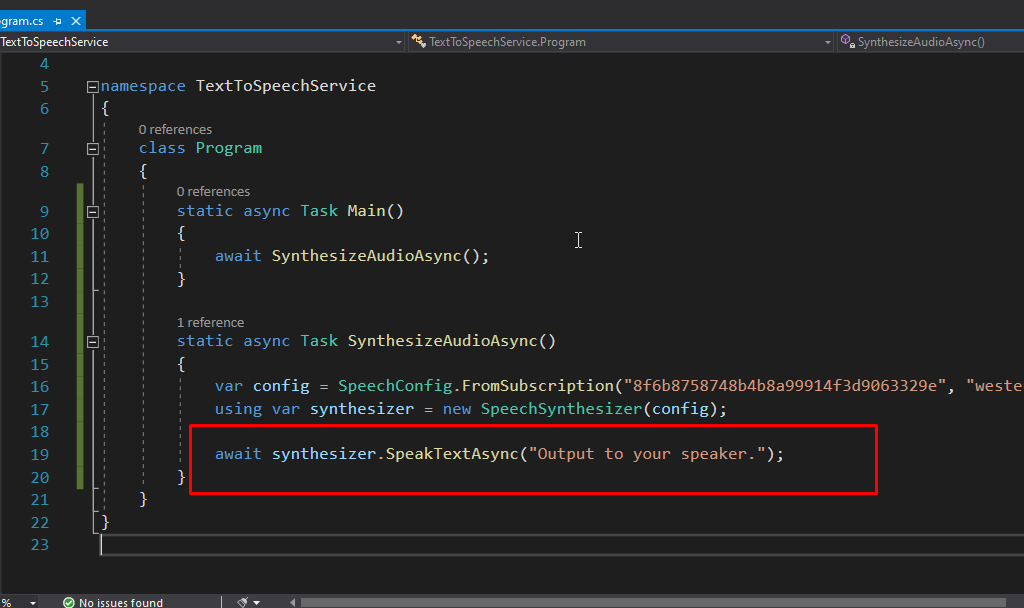Image resolution: width=1024 pixels, height=608 pixels.
Task: Open 0 references link above Main method
Action: tap(213, 192)
